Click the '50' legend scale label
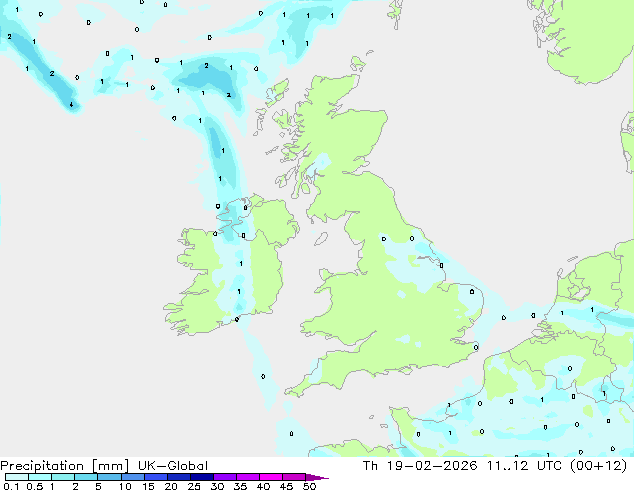Screen dimensions: 634x490 [x=309, y=486]
